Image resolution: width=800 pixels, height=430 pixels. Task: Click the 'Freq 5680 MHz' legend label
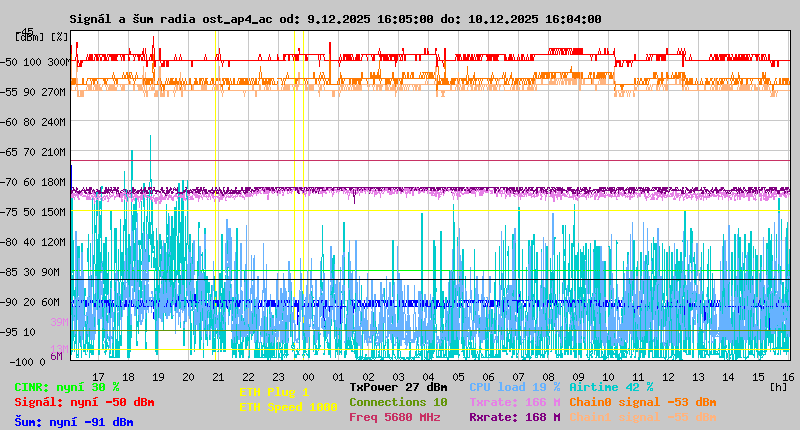(x=395, y=417)
